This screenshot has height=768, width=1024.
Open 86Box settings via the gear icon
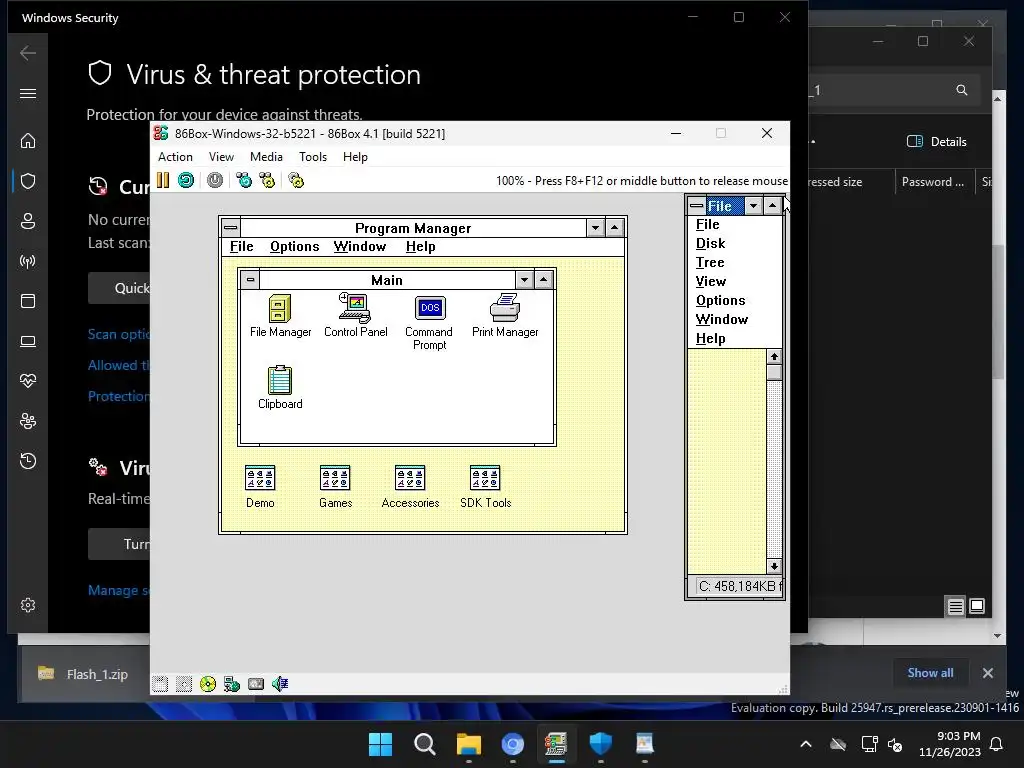coord(296,180)
